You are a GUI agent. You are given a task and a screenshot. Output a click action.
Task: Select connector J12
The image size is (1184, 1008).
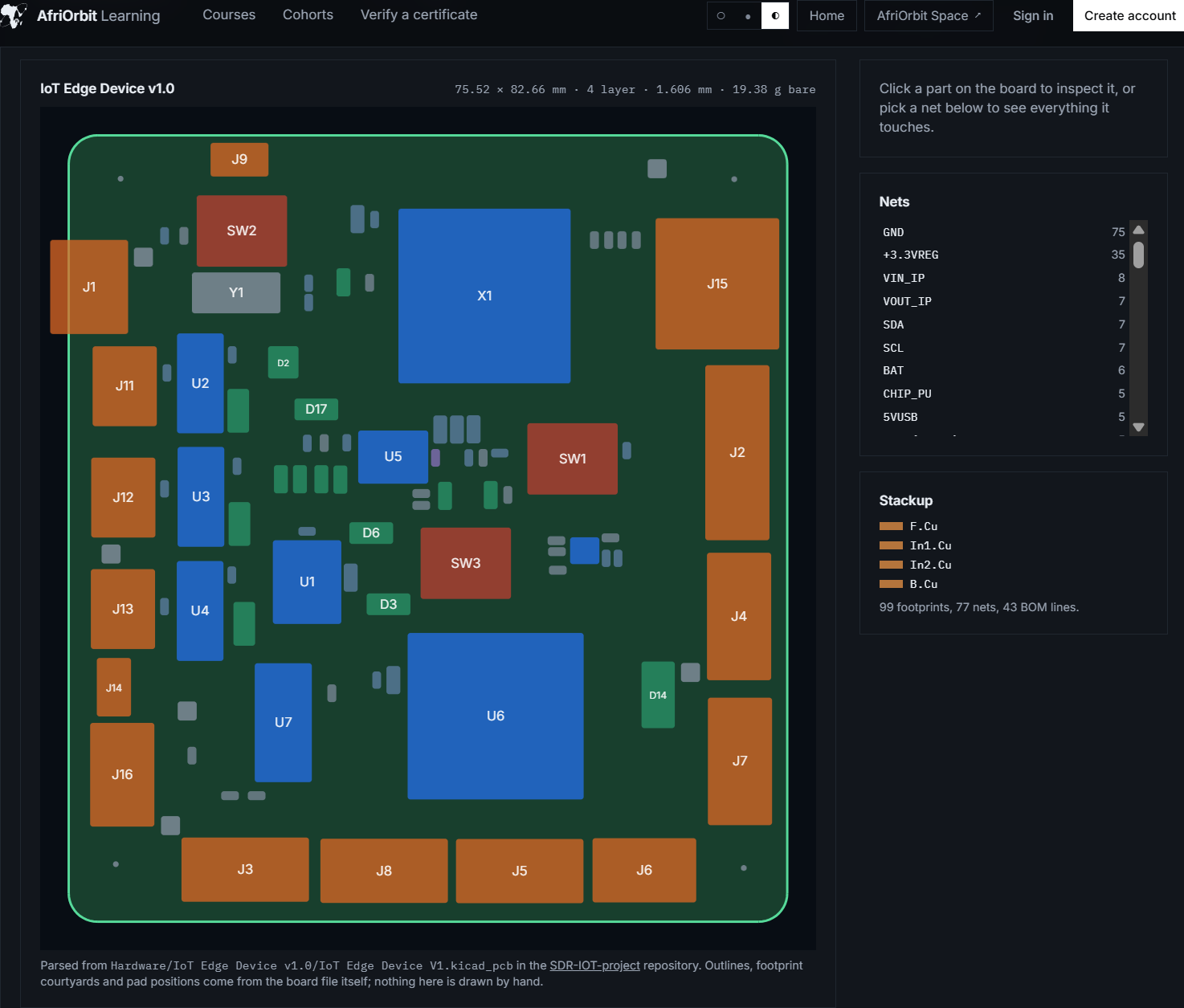[123, 497]
